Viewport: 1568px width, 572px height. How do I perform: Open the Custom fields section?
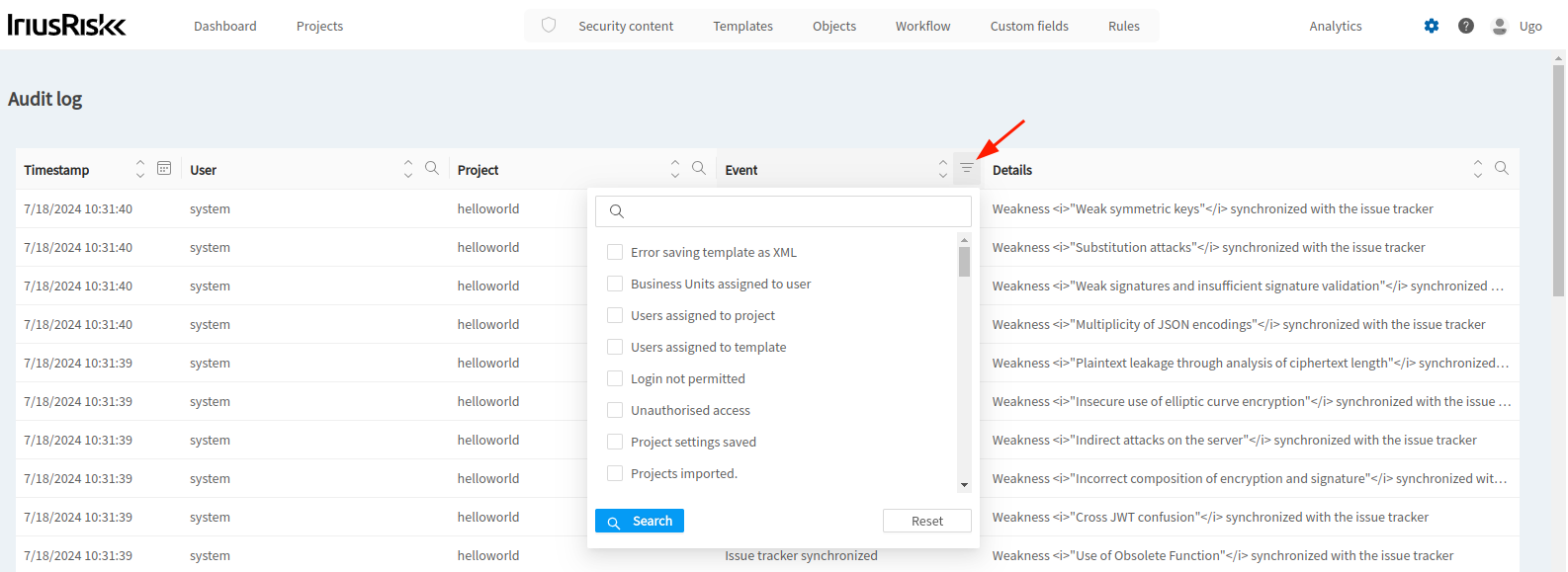point(1029,27)
